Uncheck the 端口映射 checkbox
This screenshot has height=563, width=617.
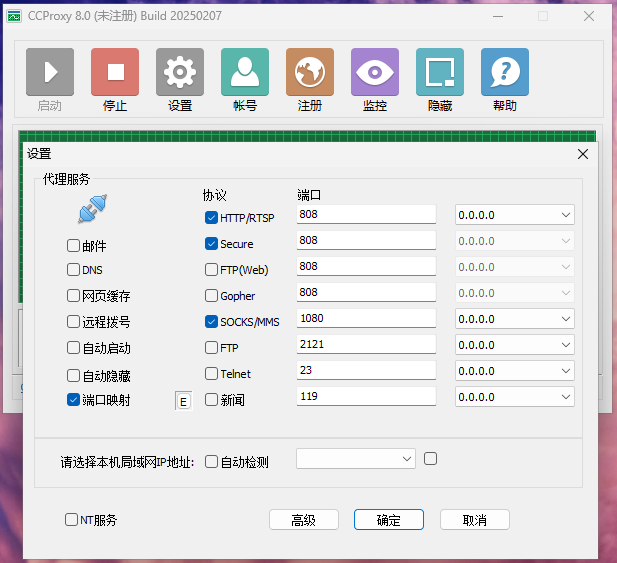pyautogui.click(x=73, y=400)
